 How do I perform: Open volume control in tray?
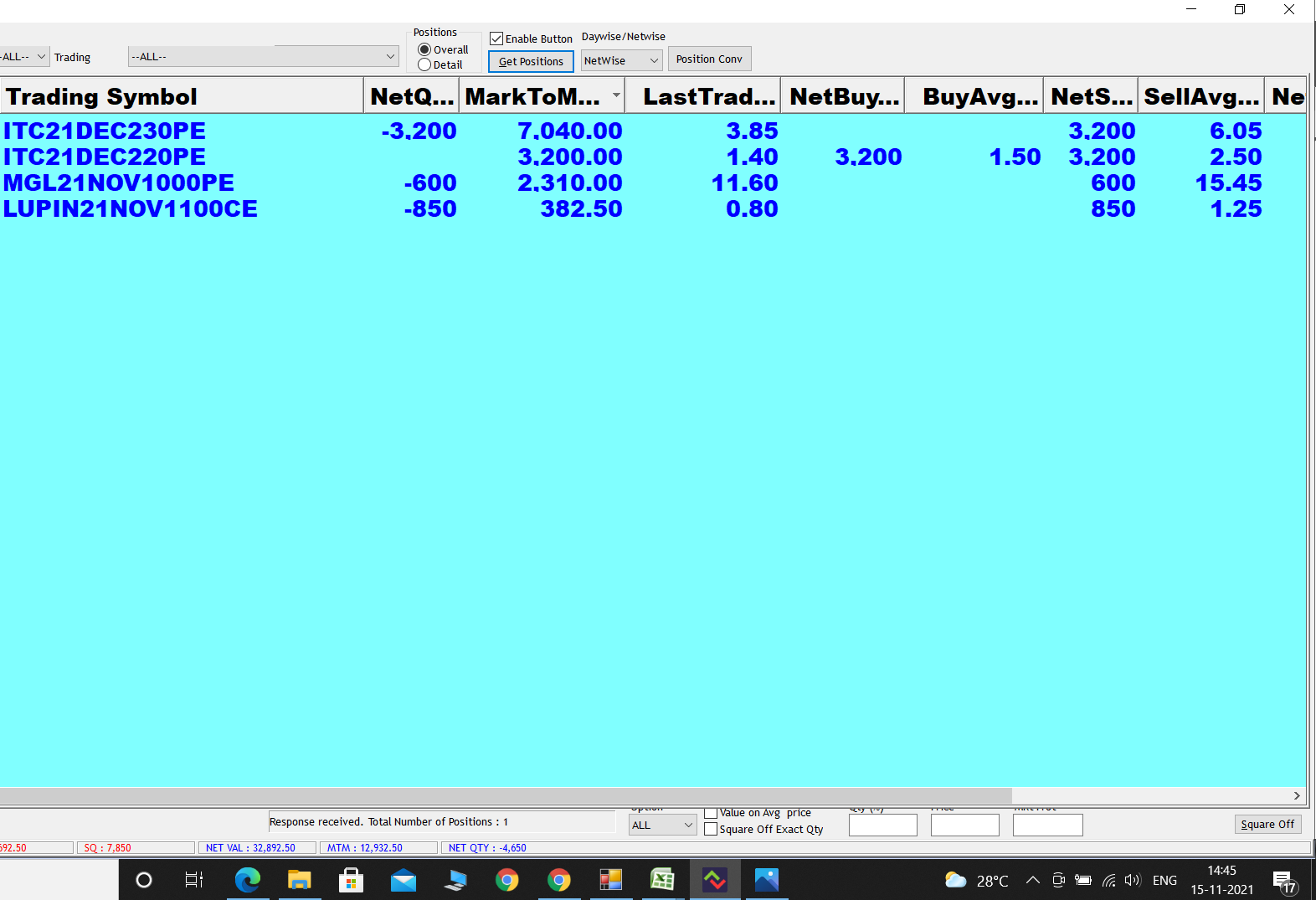[1133, 880]
